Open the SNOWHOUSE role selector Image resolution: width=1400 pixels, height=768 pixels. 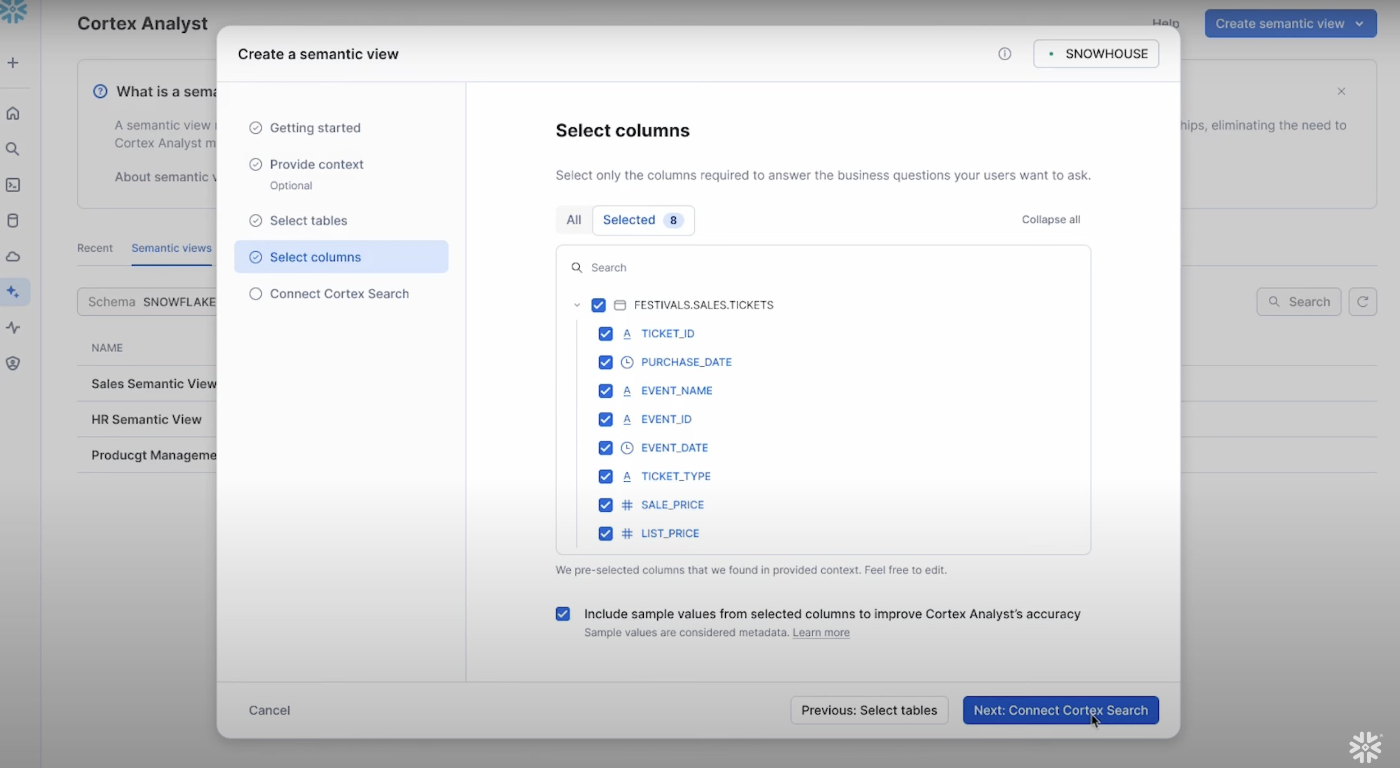pos(1096,54)
